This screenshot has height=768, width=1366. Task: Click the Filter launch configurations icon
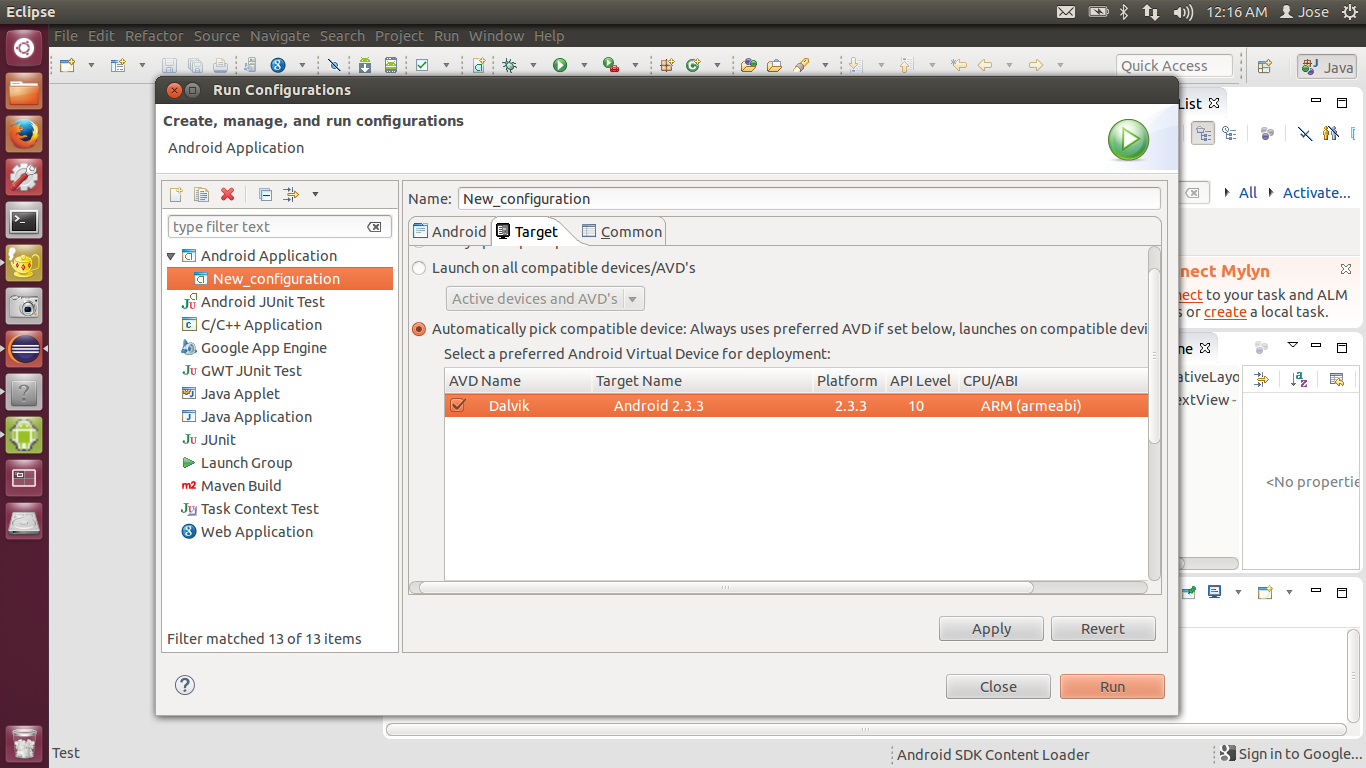[291, 194]
